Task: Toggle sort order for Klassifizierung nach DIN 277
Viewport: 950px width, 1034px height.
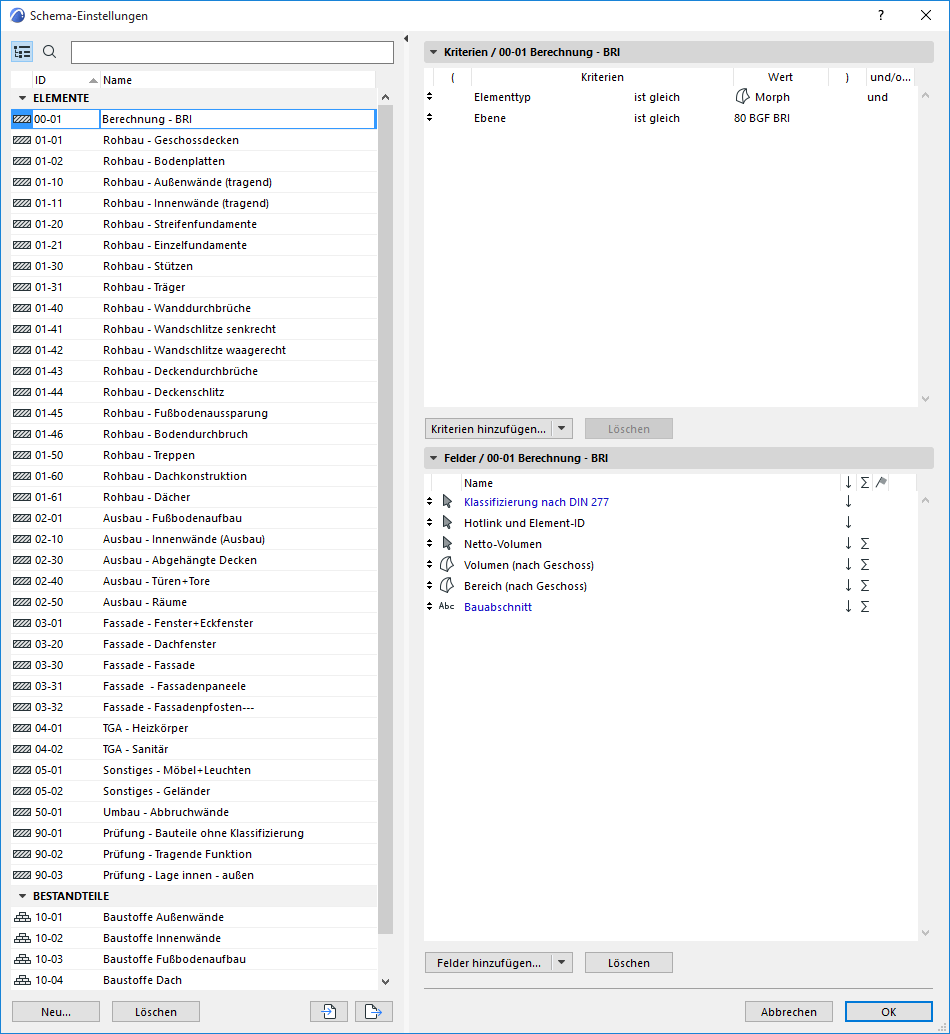Action: tap(848, 502)
